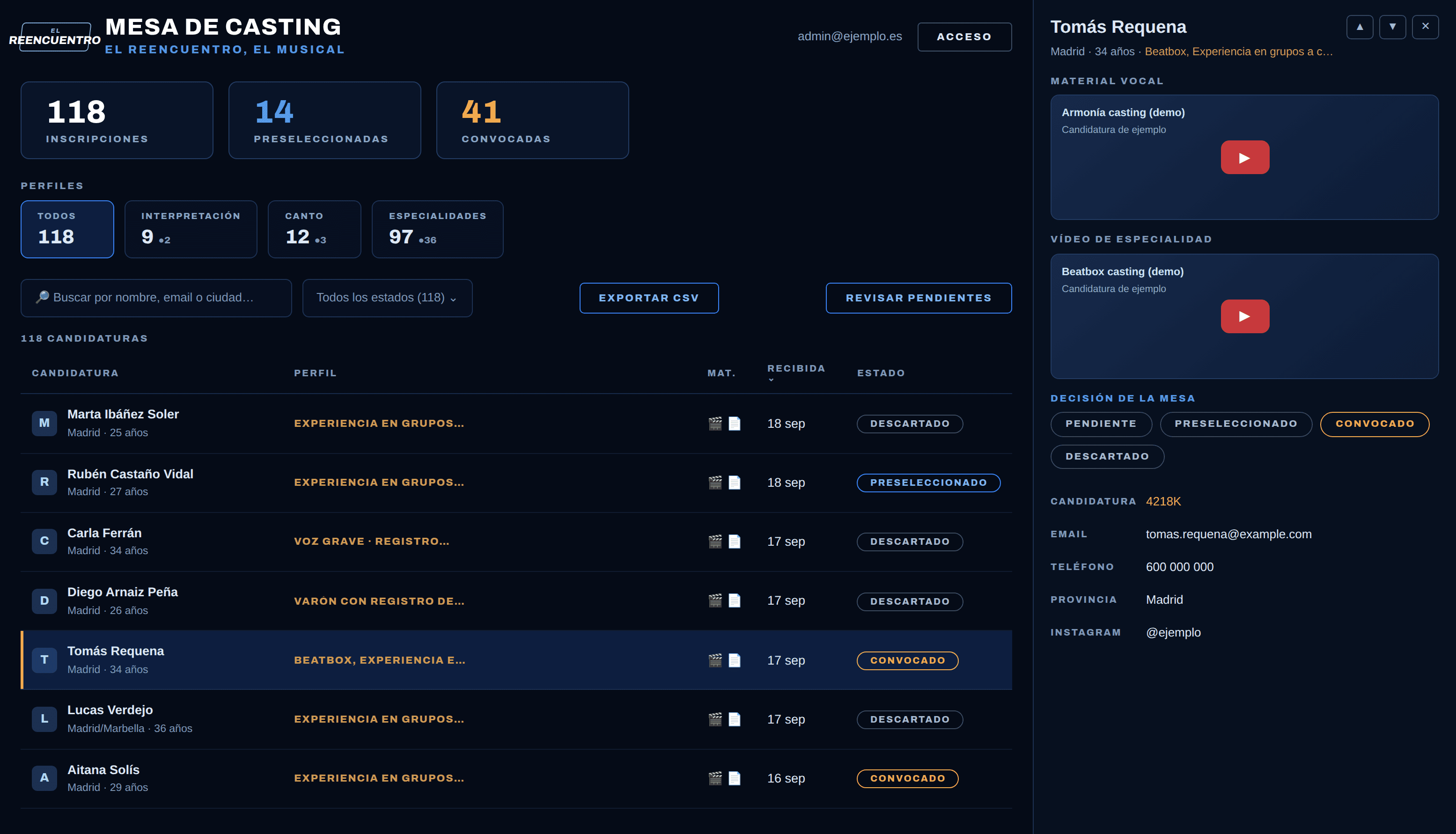
Task: Go to next candidate with down arrow
Action: click(x=1392, y=27)
